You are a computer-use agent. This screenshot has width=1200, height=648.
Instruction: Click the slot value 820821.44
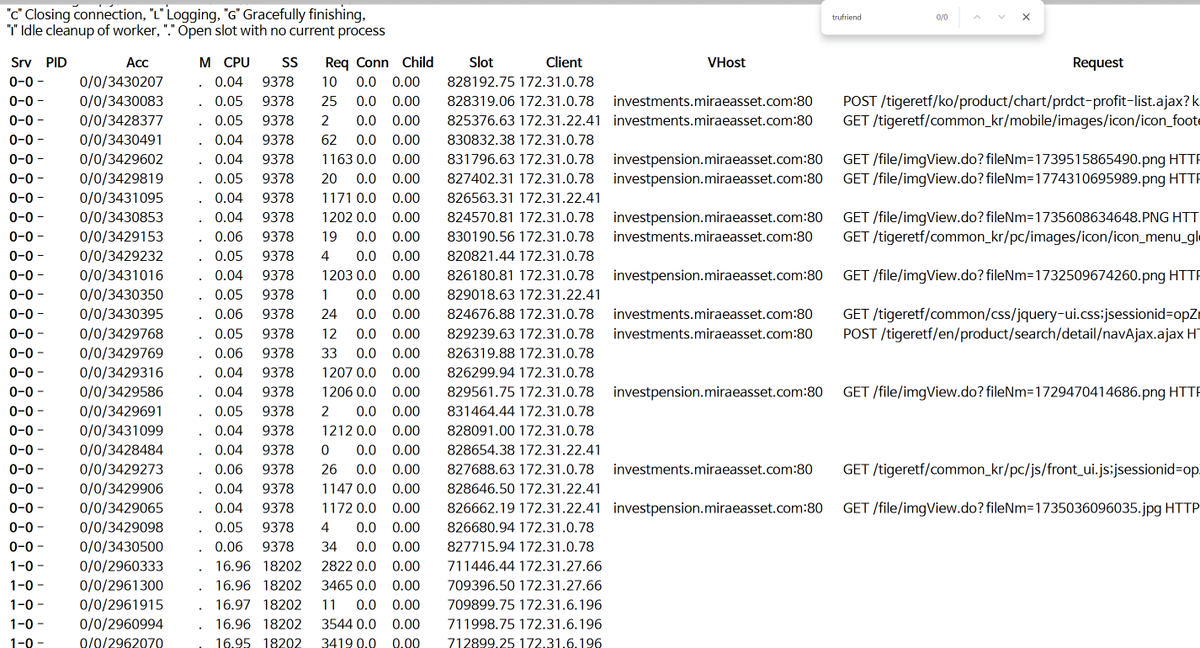click(480, 256)
